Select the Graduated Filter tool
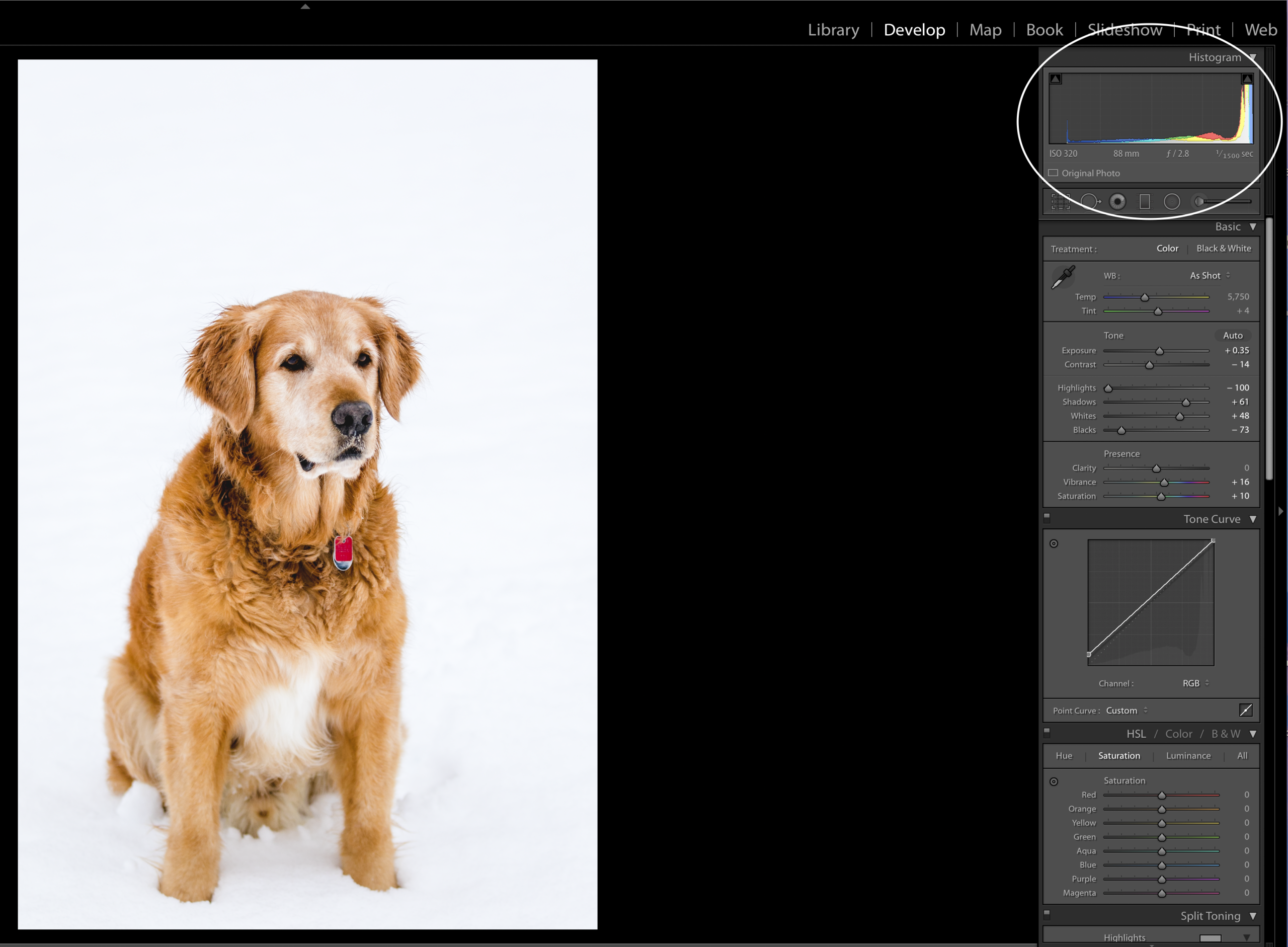 pos(1145,202)
